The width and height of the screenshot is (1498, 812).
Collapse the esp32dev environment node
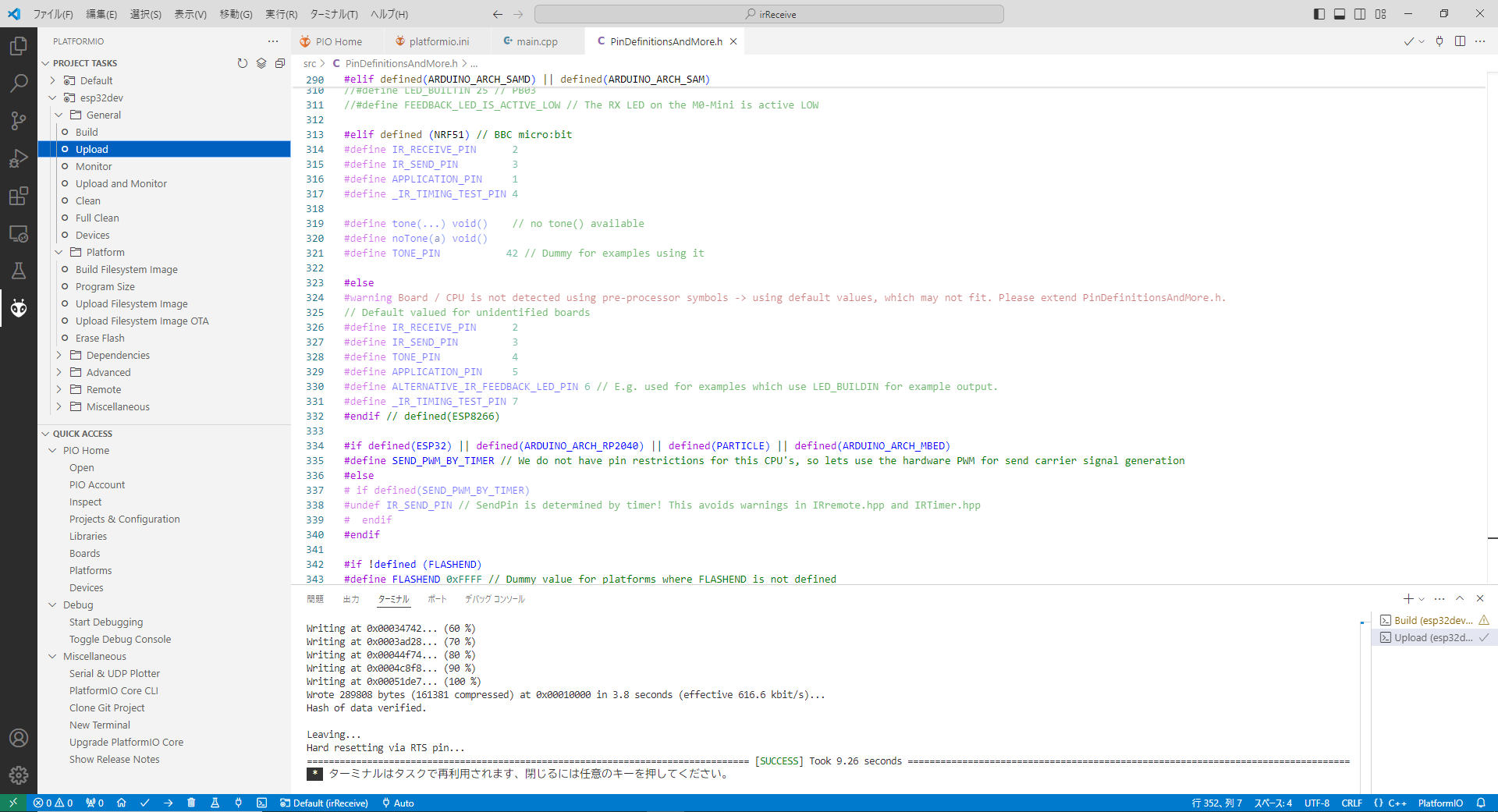pos(52,98)
